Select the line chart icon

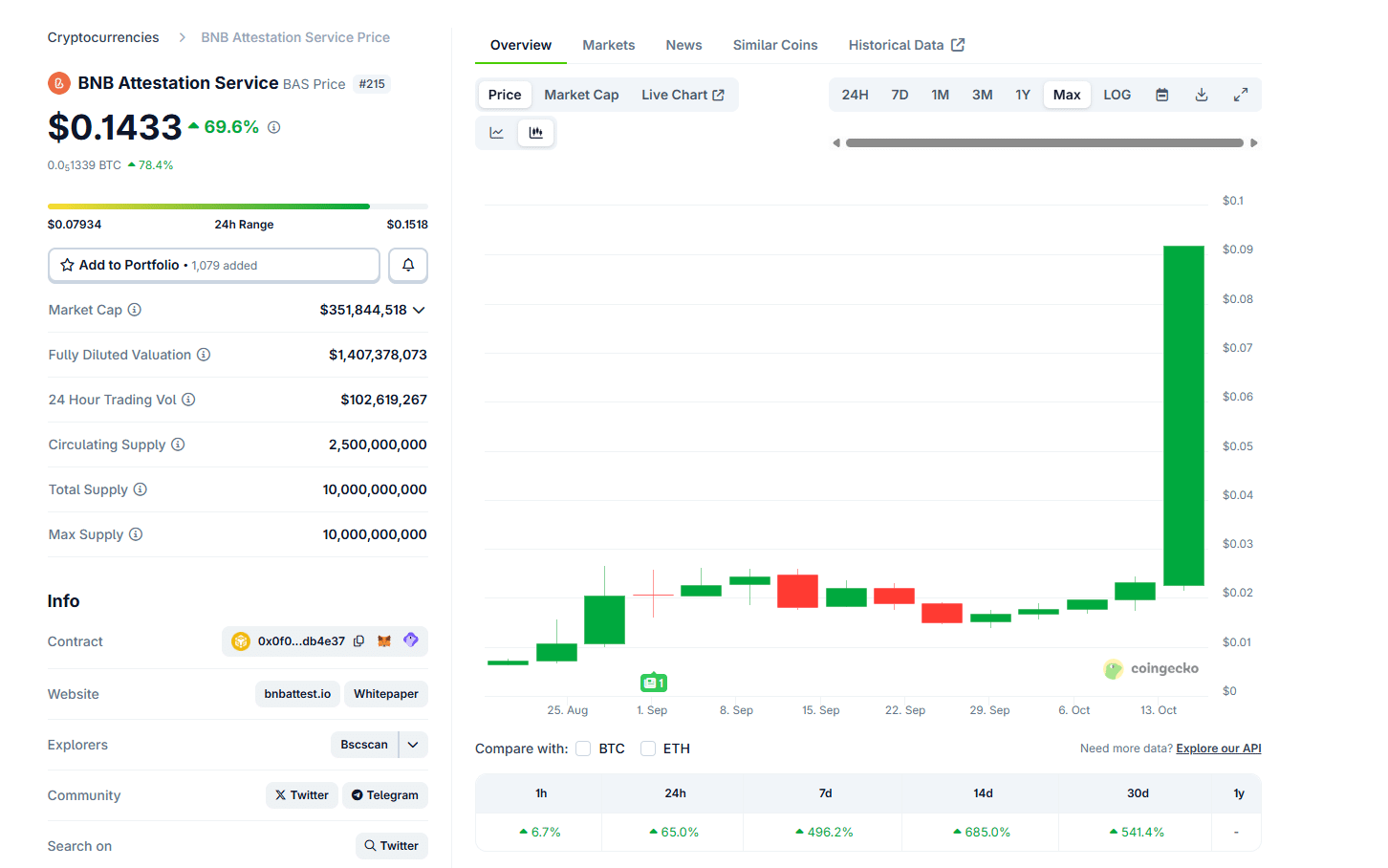pos(496,132)
